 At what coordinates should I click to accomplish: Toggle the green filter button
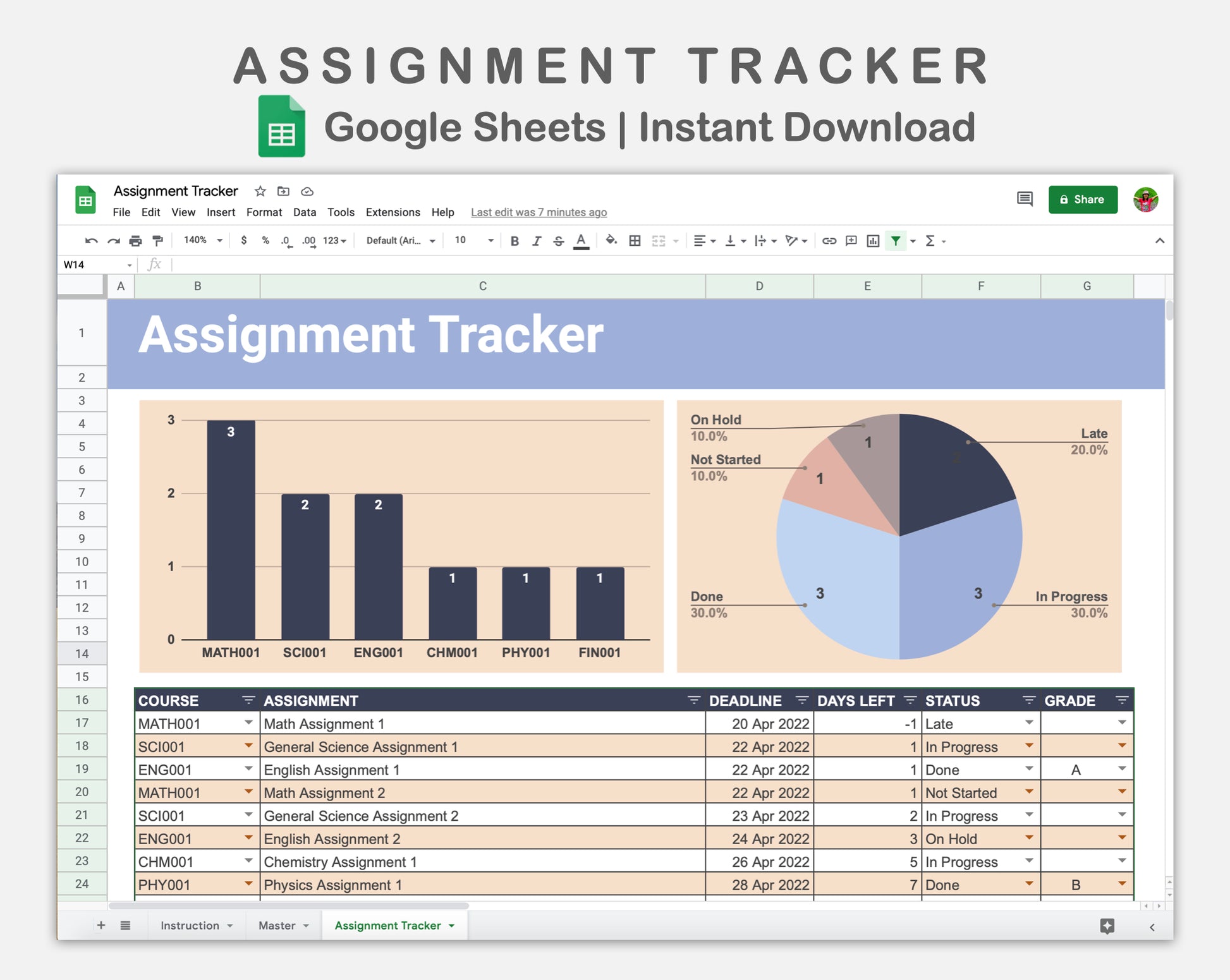[896, 241]
